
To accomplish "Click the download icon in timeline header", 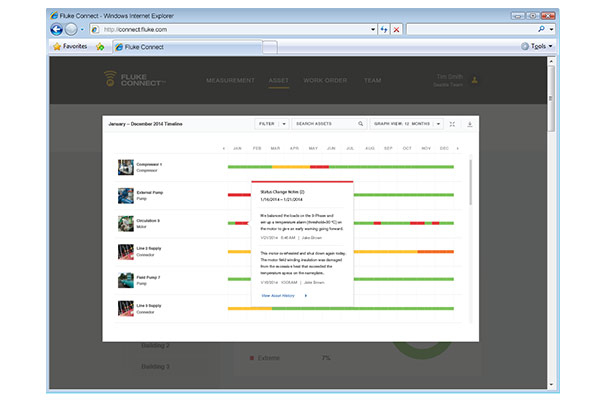I will [470, 124].
